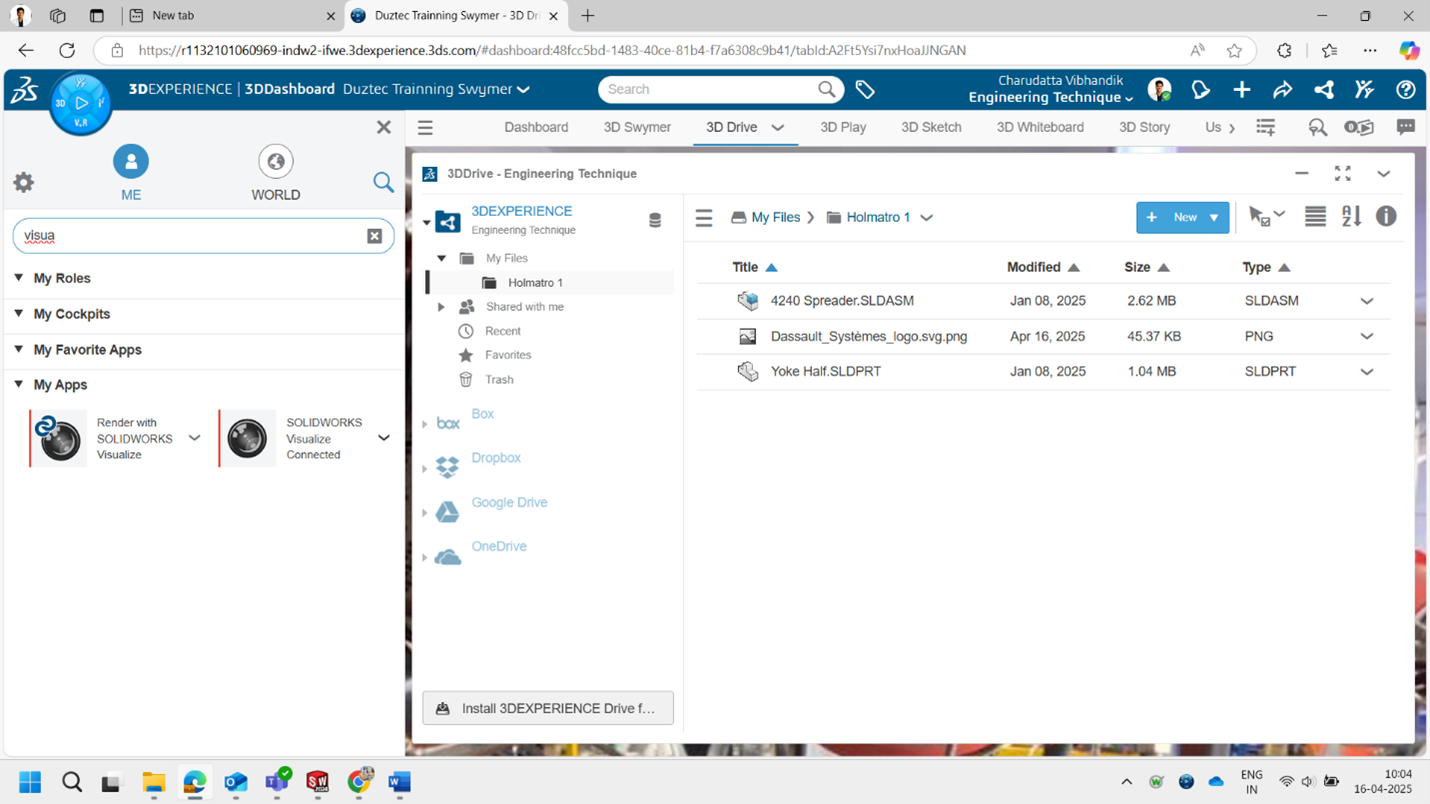The image size is (1430, 804).
Task: Open the tag icon beside search
Action: 865,90
